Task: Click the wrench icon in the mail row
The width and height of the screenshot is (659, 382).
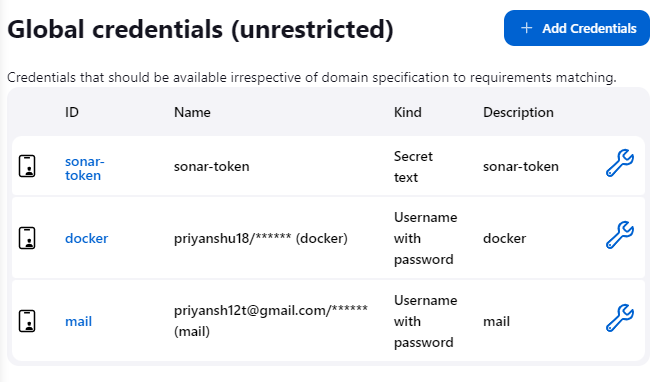Action: coord(620,318)
